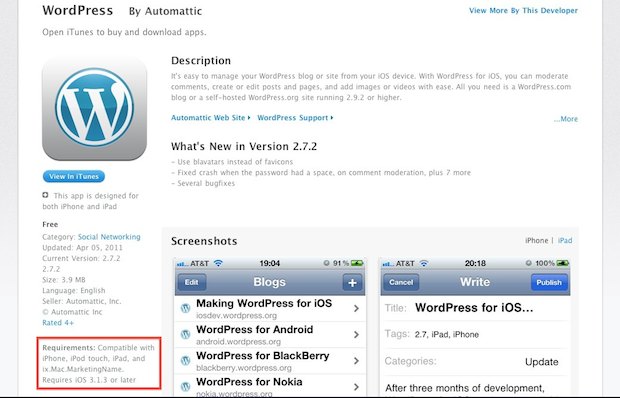This screenshot has height=398, width=620.
Task: Click the Publish button in Write screenshot
Action: tap(549, 282)
